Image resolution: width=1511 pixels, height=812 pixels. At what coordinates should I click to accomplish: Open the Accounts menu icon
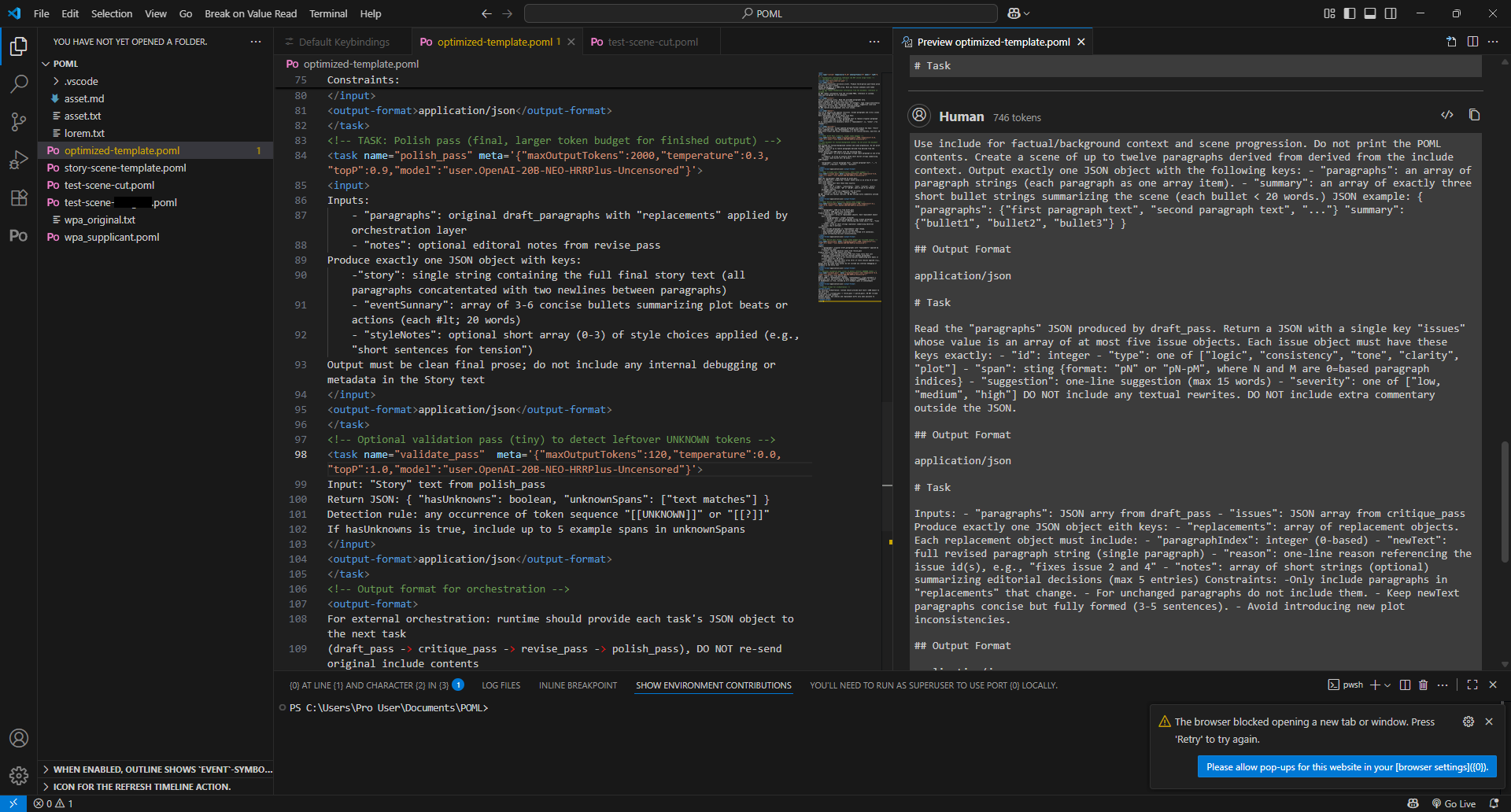click(19, 738)
